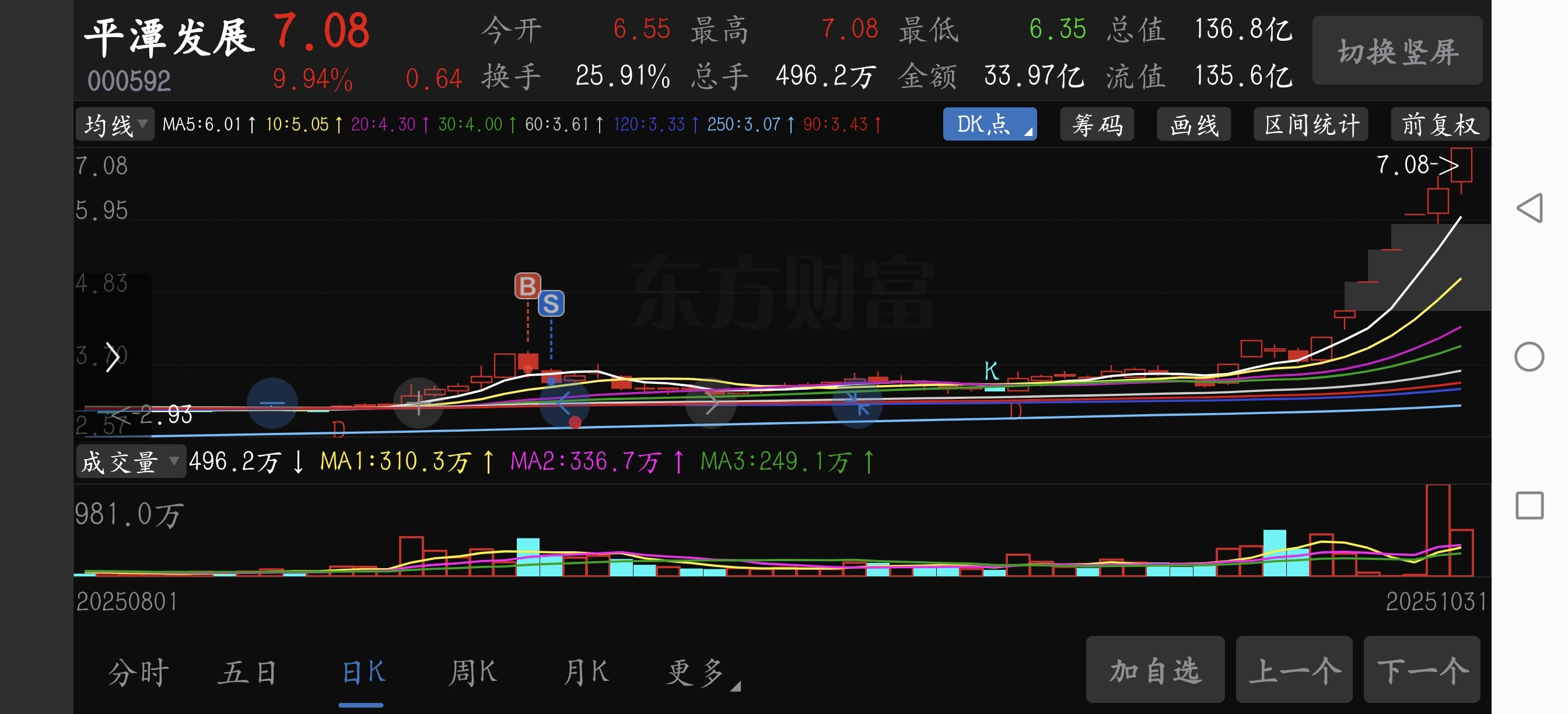Toggle 前复权 price adjustment mode
The height and width of the screenshot is (714, 1568).
click(x=1439, y=125)
